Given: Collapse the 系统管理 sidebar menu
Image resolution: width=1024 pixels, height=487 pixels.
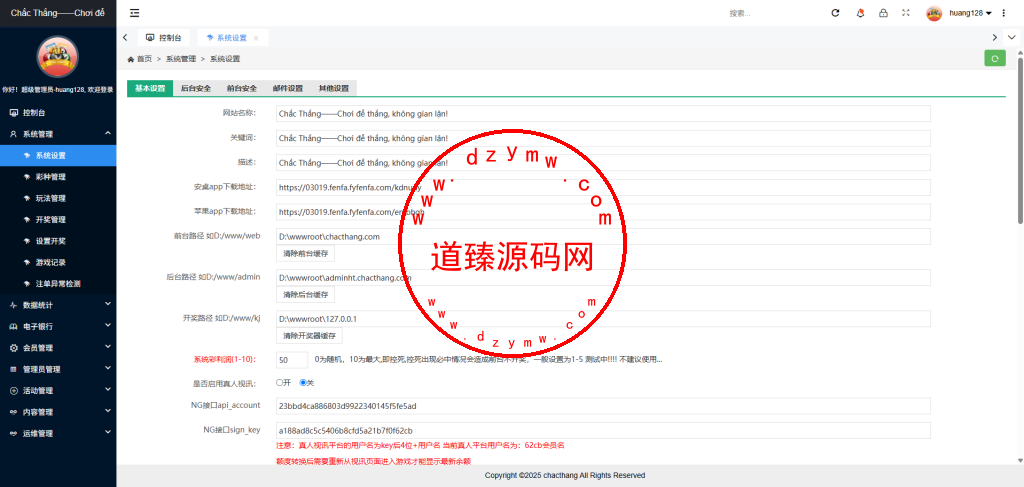Looking at the screenshot, I should tap(108, 133).
